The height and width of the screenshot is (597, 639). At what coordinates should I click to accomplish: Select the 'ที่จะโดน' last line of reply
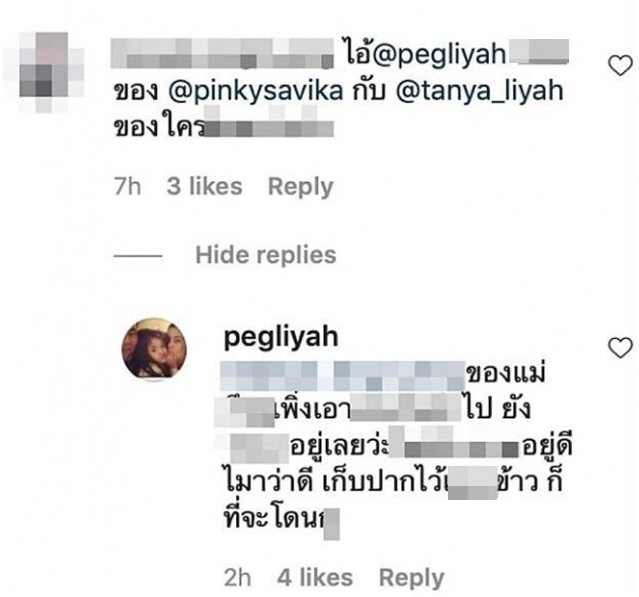pyautogui.click(x=275, y=519)
